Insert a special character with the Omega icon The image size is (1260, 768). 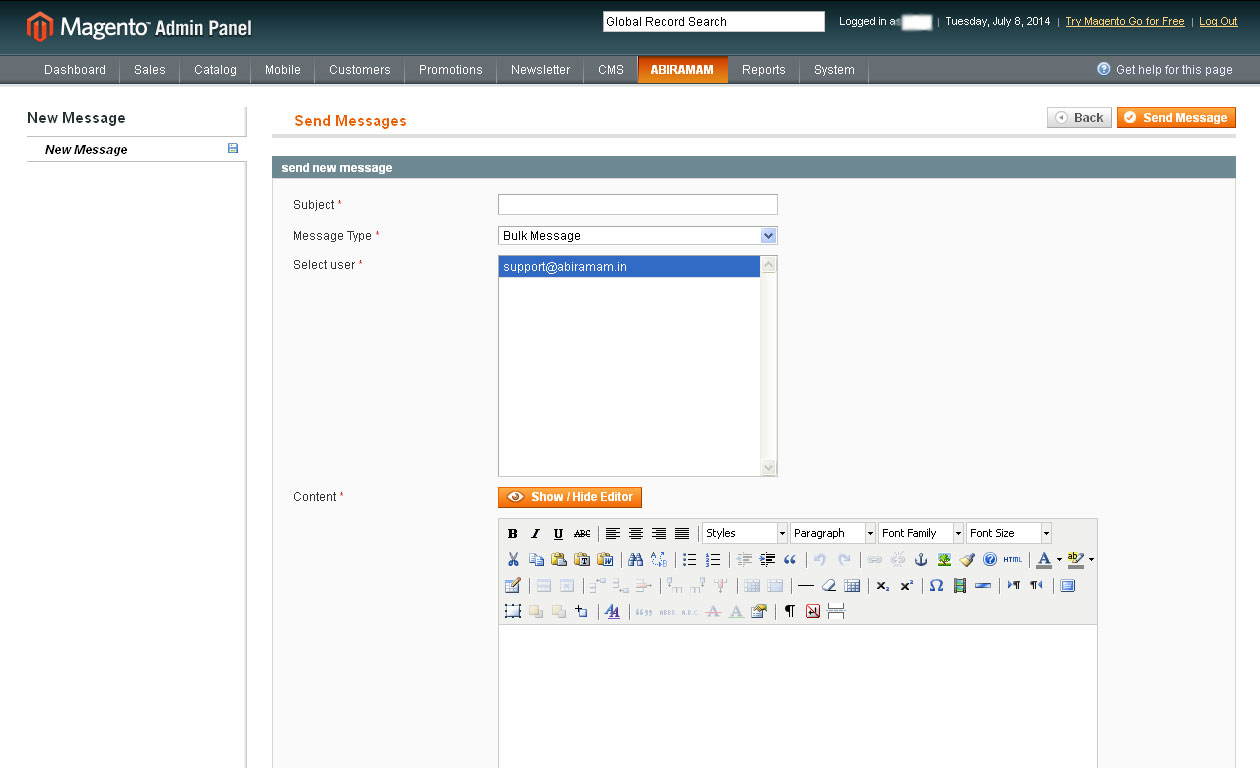pos(936,586)
